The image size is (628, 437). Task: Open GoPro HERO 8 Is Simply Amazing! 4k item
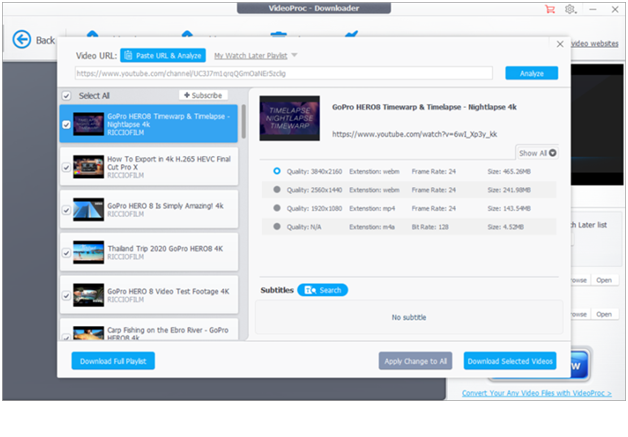pos(149,209)
